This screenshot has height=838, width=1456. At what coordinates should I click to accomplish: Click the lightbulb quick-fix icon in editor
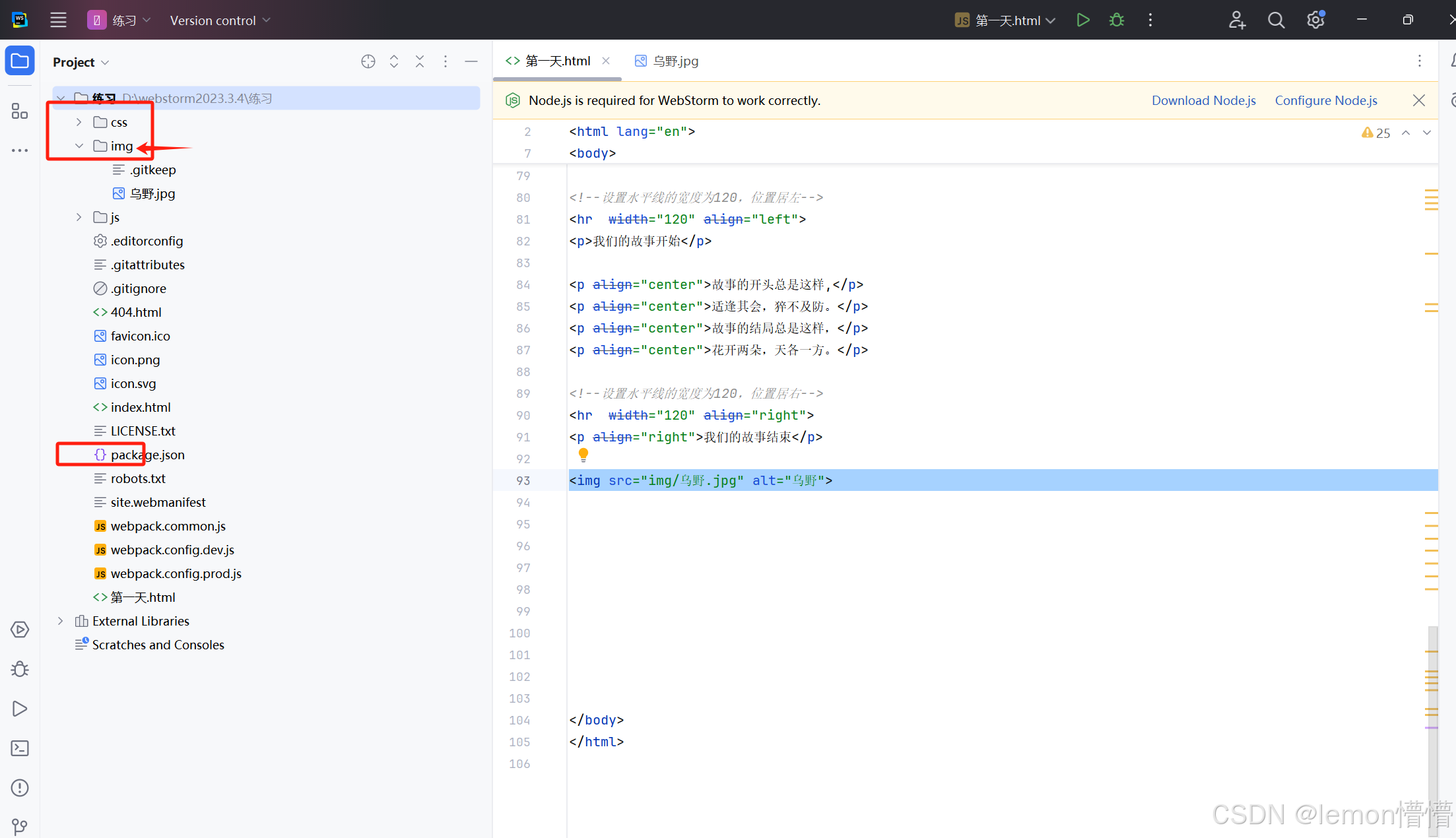[x=583, y=455]
